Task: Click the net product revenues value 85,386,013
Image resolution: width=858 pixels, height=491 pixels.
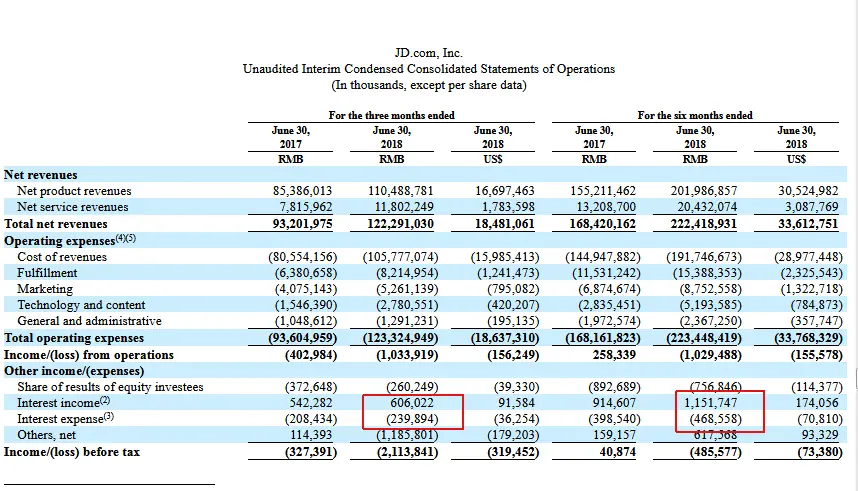Action: pyautogui.click(x=302, y=191)
